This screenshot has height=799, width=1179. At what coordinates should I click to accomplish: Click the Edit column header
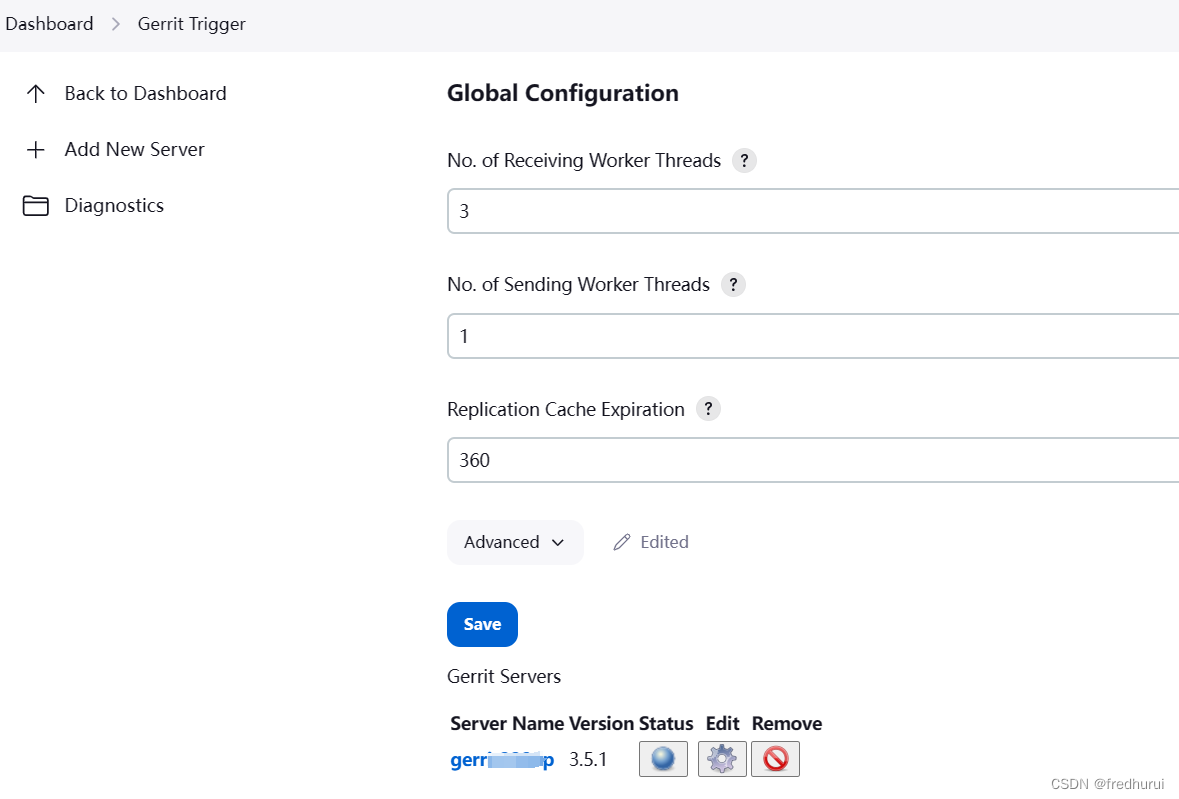click(723, 724)
